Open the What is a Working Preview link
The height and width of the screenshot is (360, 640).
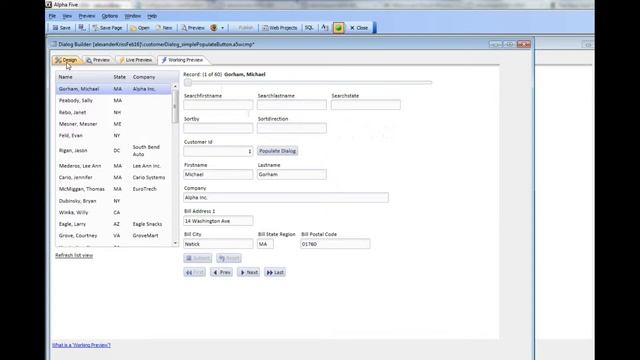[x=81, y=345]
